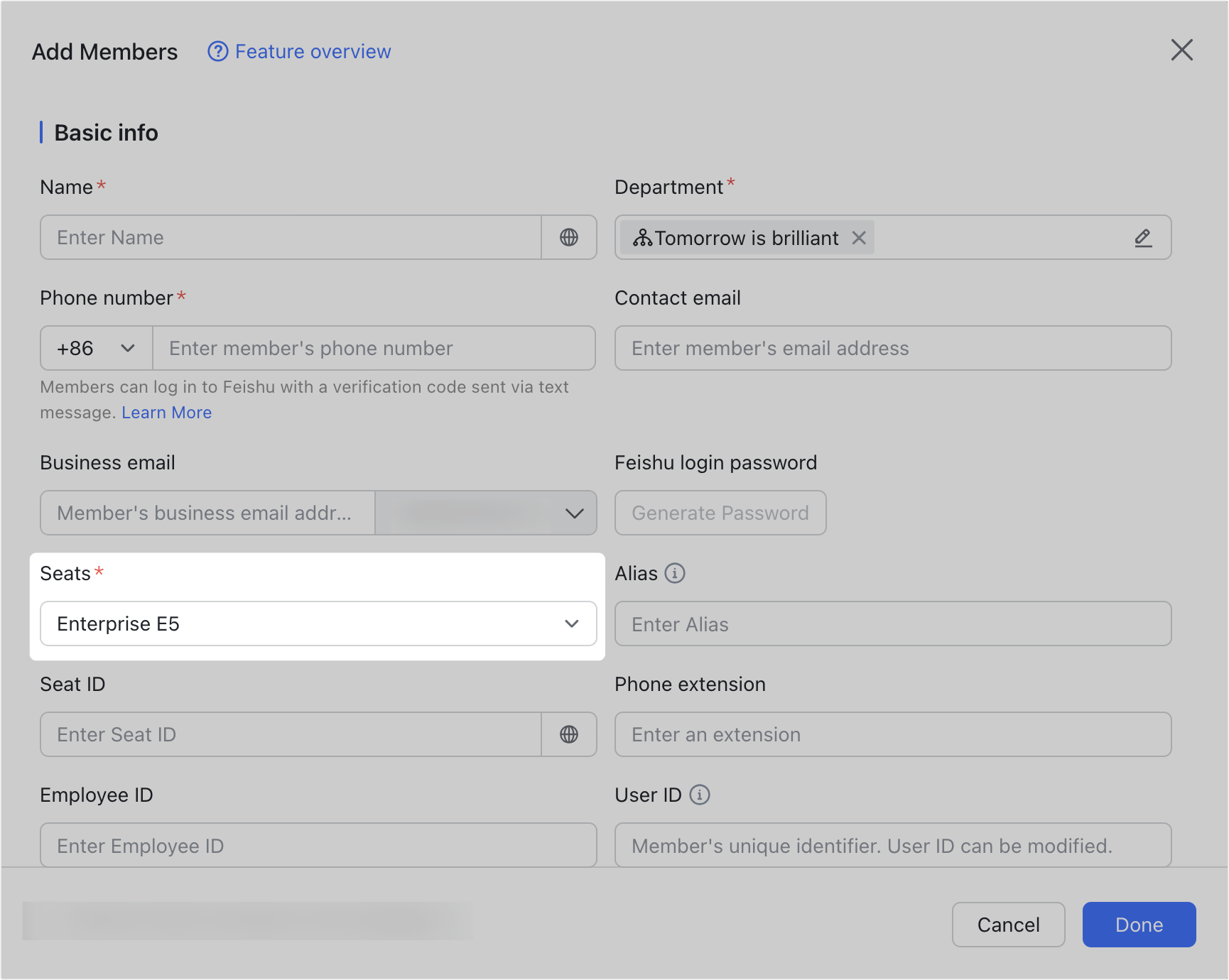
Task: Click the globe icon beside Seat ID
Action: click(568, 734)
